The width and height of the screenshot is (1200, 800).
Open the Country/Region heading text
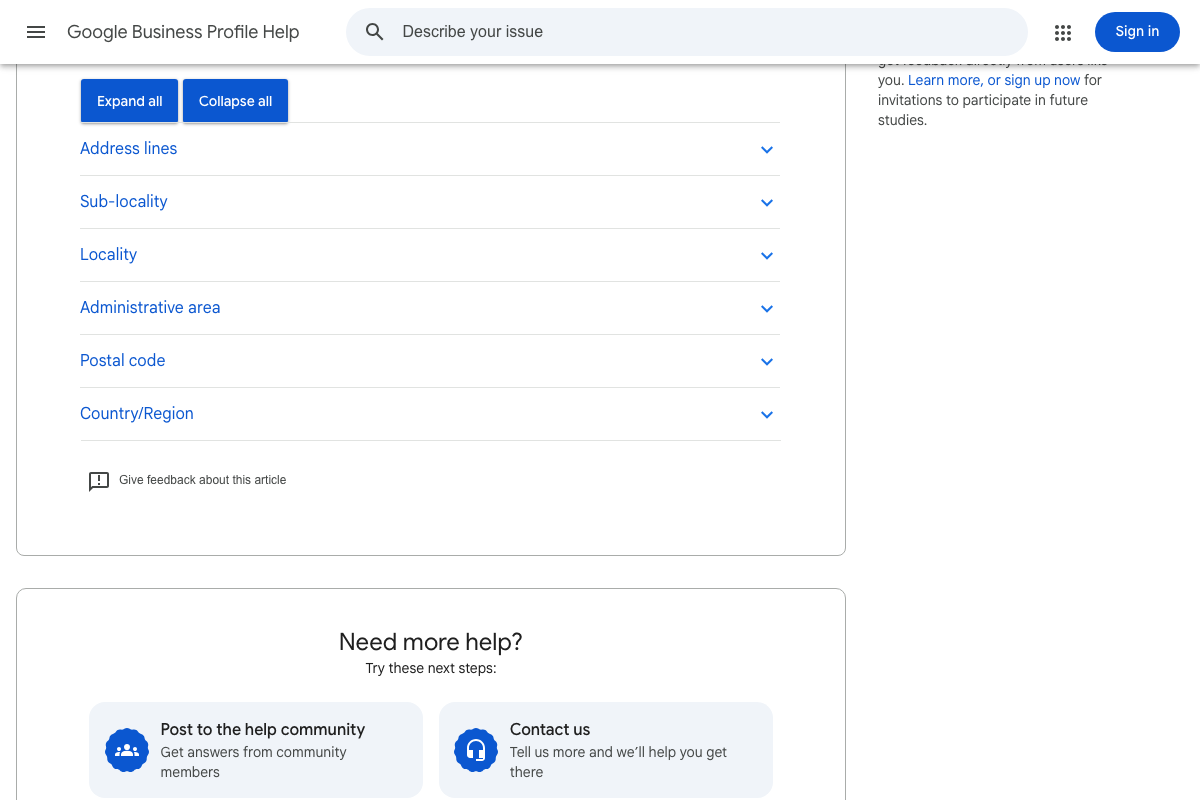137,414
